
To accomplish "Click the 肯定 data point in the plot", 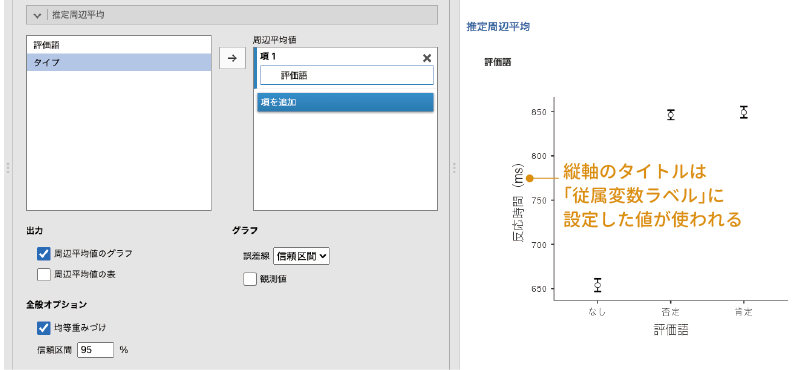I will pyautogui.click(x=744, y=112).
